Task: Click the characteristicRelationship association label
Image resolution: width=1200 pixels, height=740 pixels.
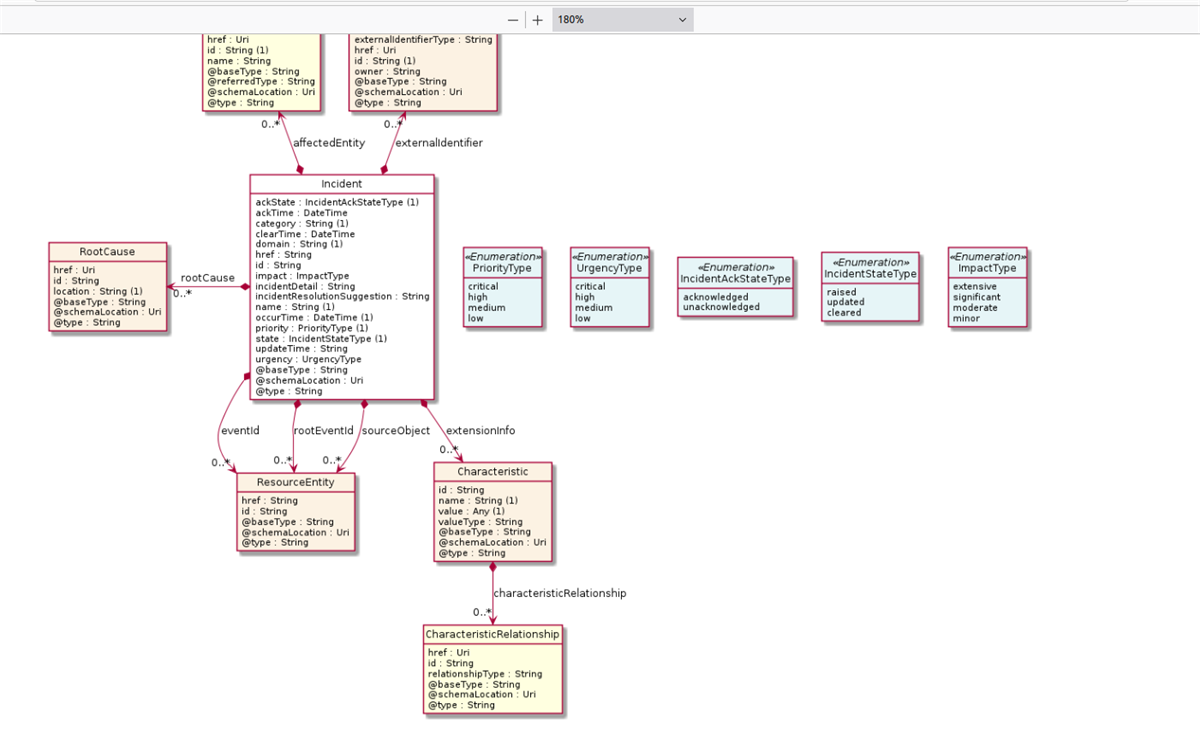Action: click(560, 593)
